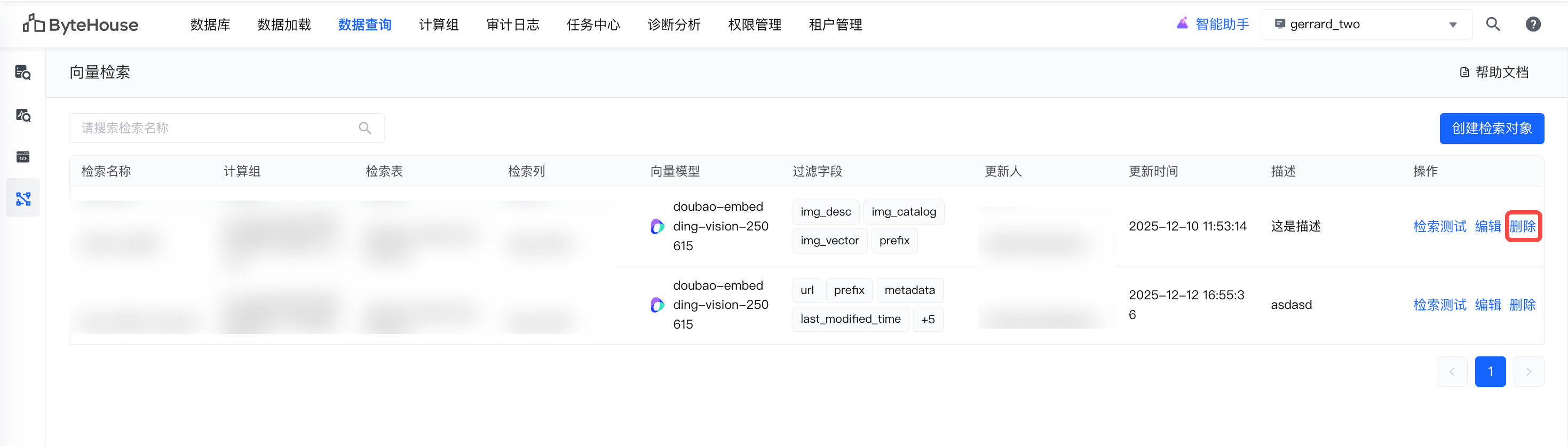This screenshot has height=446, width=1568.
Task: Select page 1 in pagination
Action: tap(1490, 371)
